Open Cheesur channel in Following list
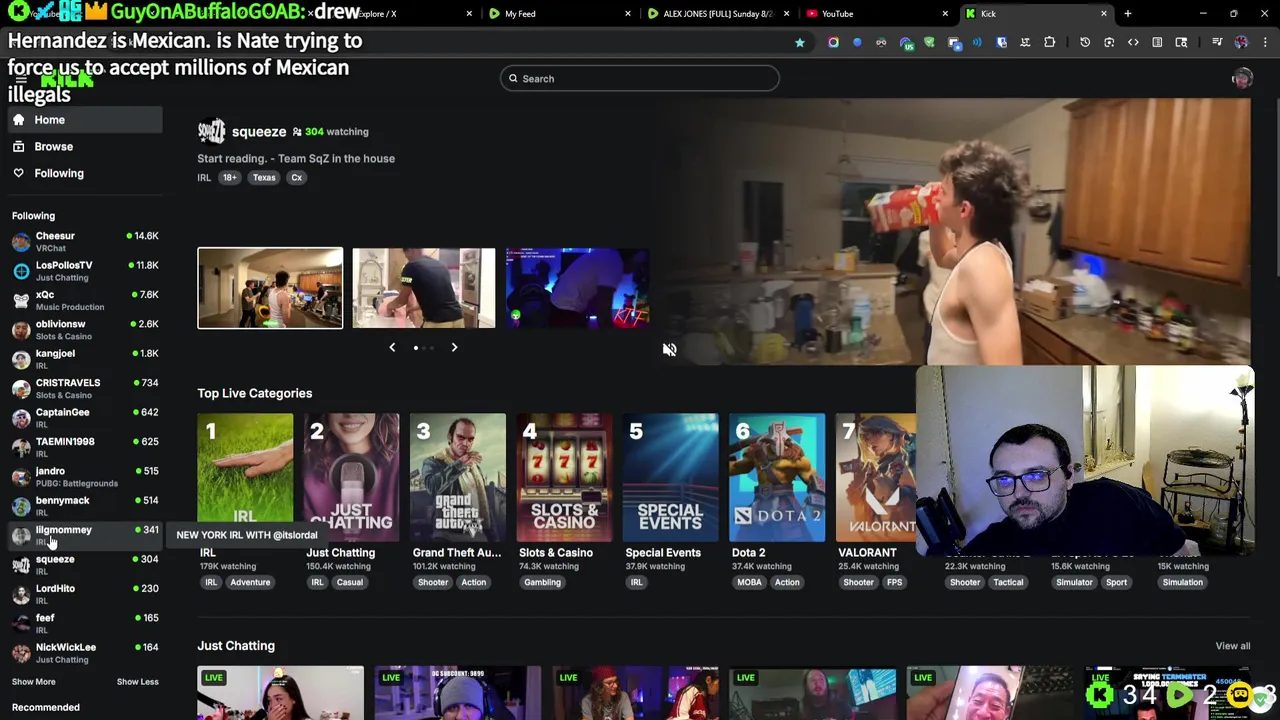Viewport: 1280px width, 720px height. pos(85,241)
